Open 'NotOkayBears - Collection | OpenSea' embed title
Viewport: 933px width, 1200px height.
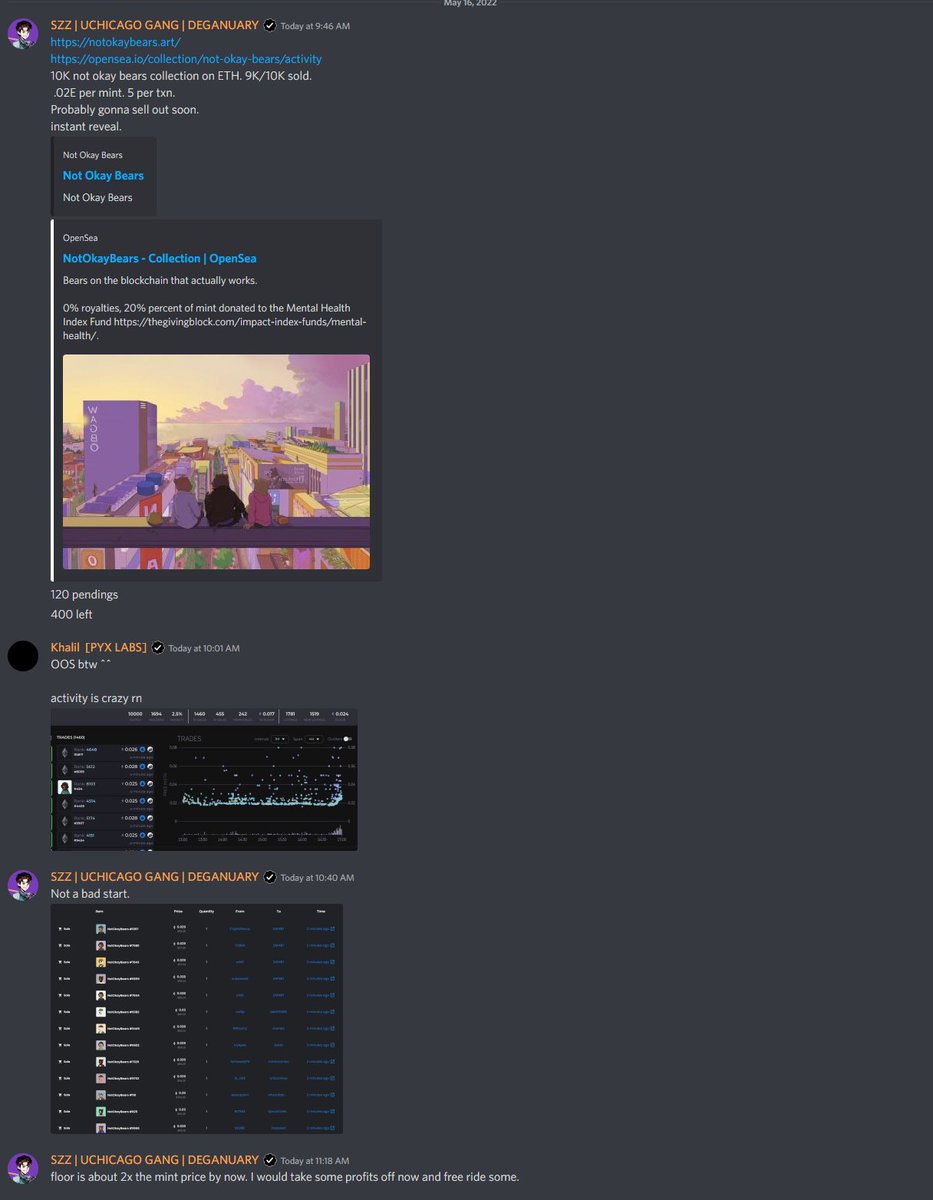click(x=159, y=259)
